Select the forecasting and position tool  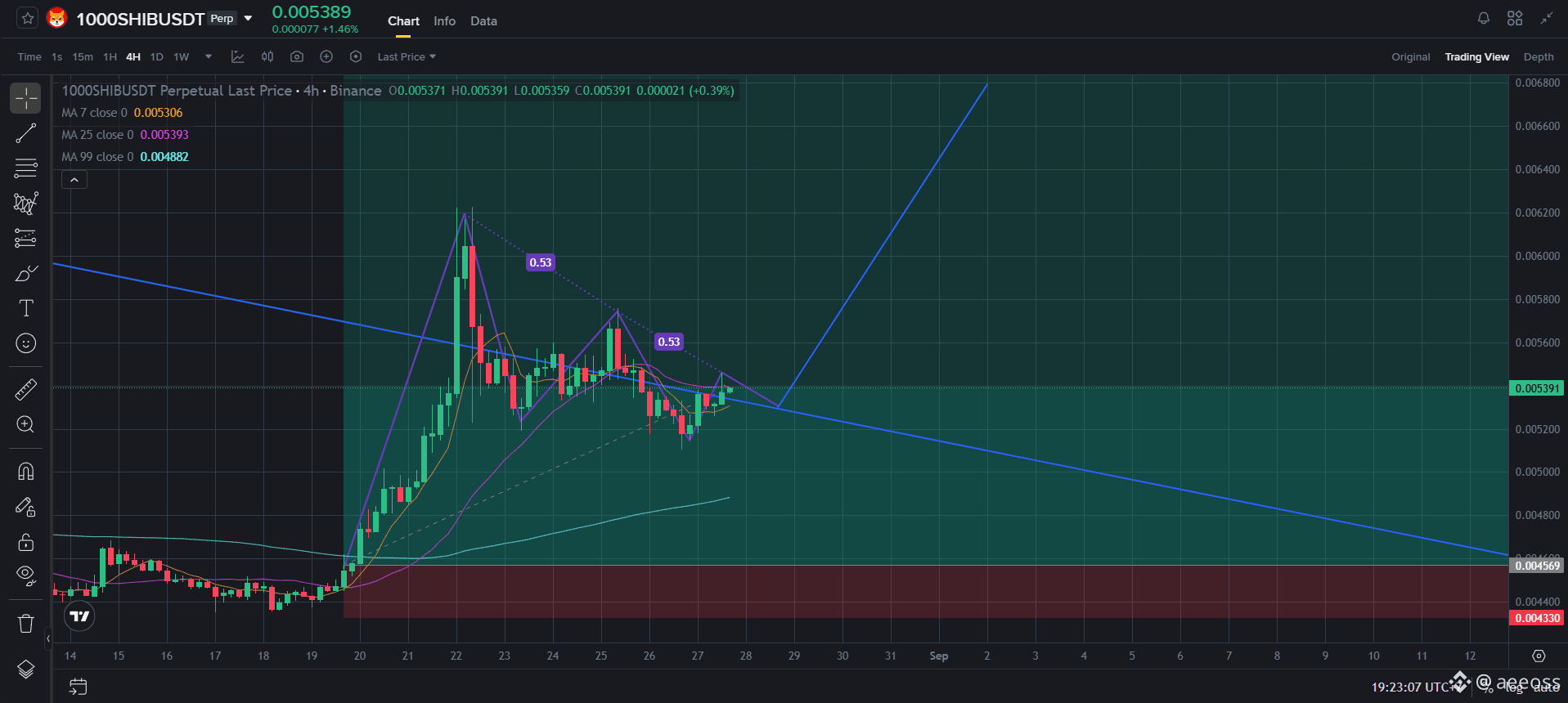[25, 239]
